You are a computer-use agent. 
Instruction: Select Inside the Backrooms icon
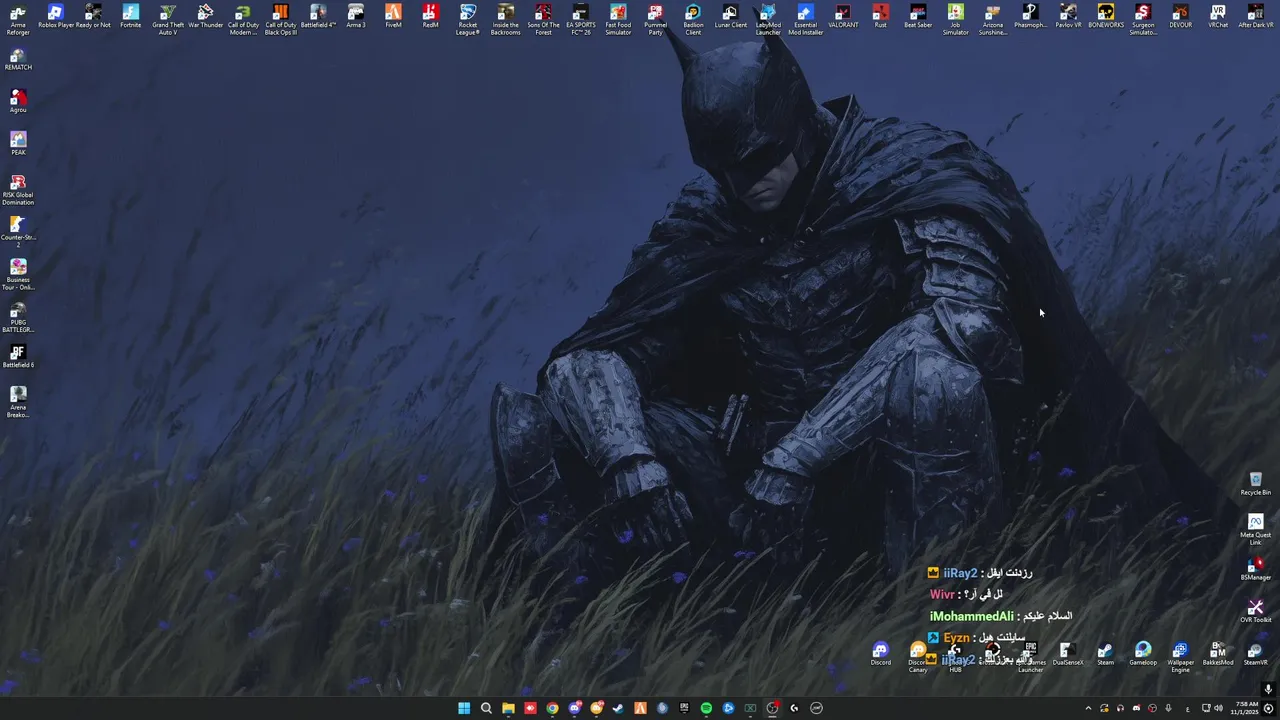[506, 19]
